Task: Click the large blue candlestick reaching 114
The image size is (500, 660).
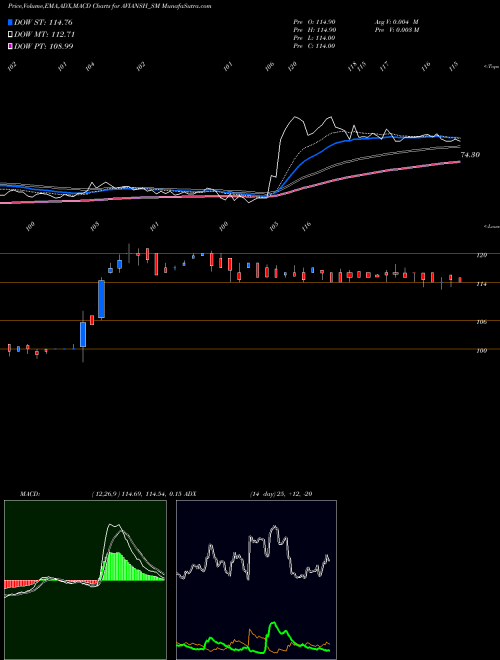Action: (101, 299)
